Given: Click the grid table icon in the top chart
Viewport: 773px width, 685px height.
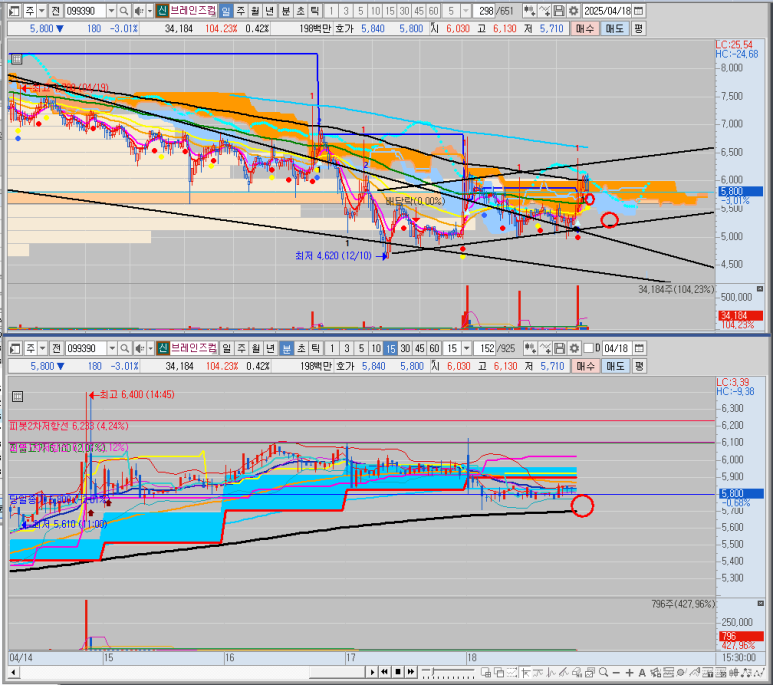Looking at the screenshot, I should pyautogui.click(x=17, y=59).
